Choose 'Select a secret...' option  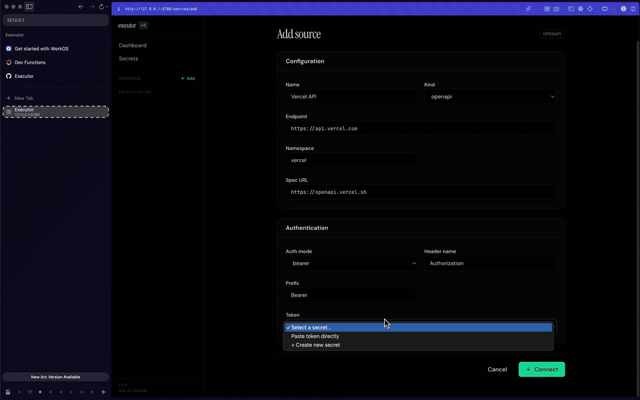click(418, 327)
